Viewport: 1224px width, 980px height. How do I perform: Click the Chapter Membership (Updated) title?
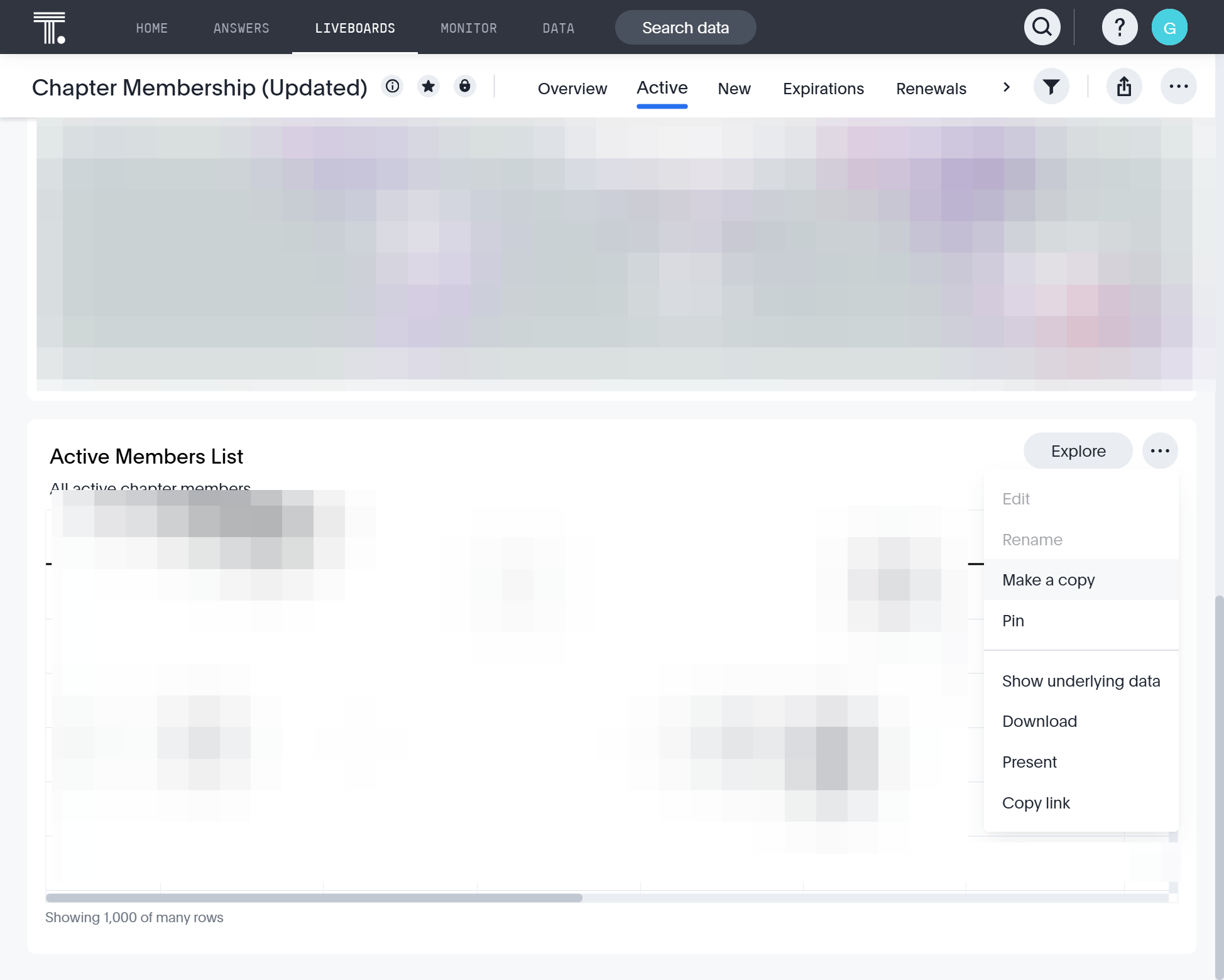pos(200,87)
